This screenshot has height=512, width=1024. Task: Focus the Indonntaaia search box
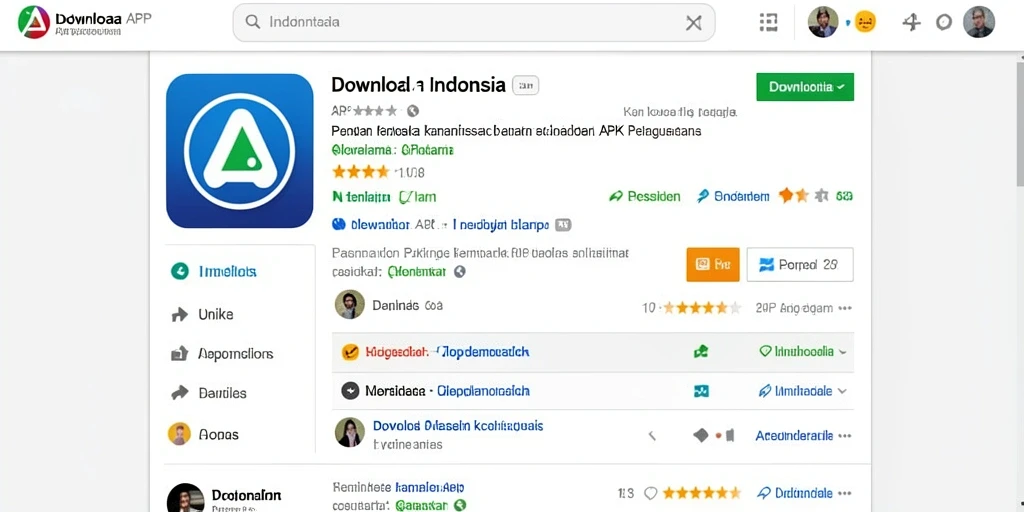tap(473, 22)
